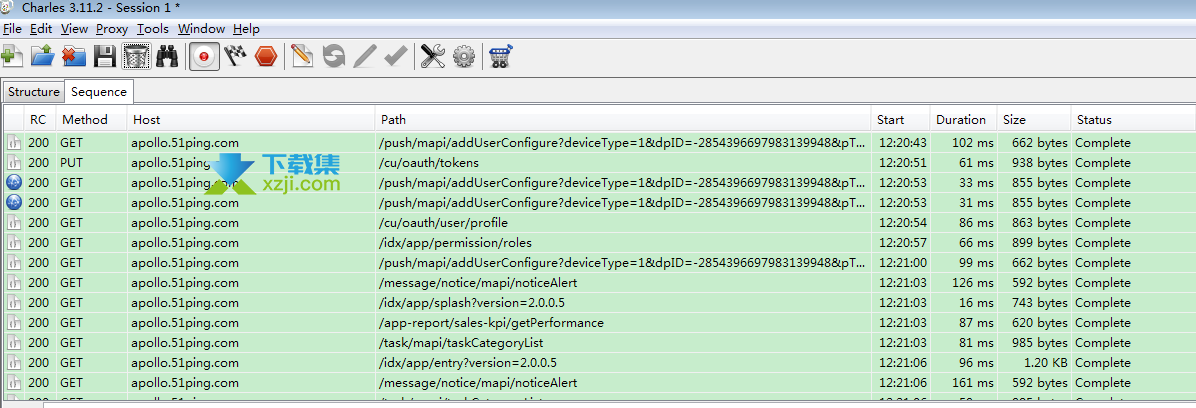Viewport: 1196px width, 408px height.
Task: Select the /cu/oauth/tokens path
Action: point(429,162)
